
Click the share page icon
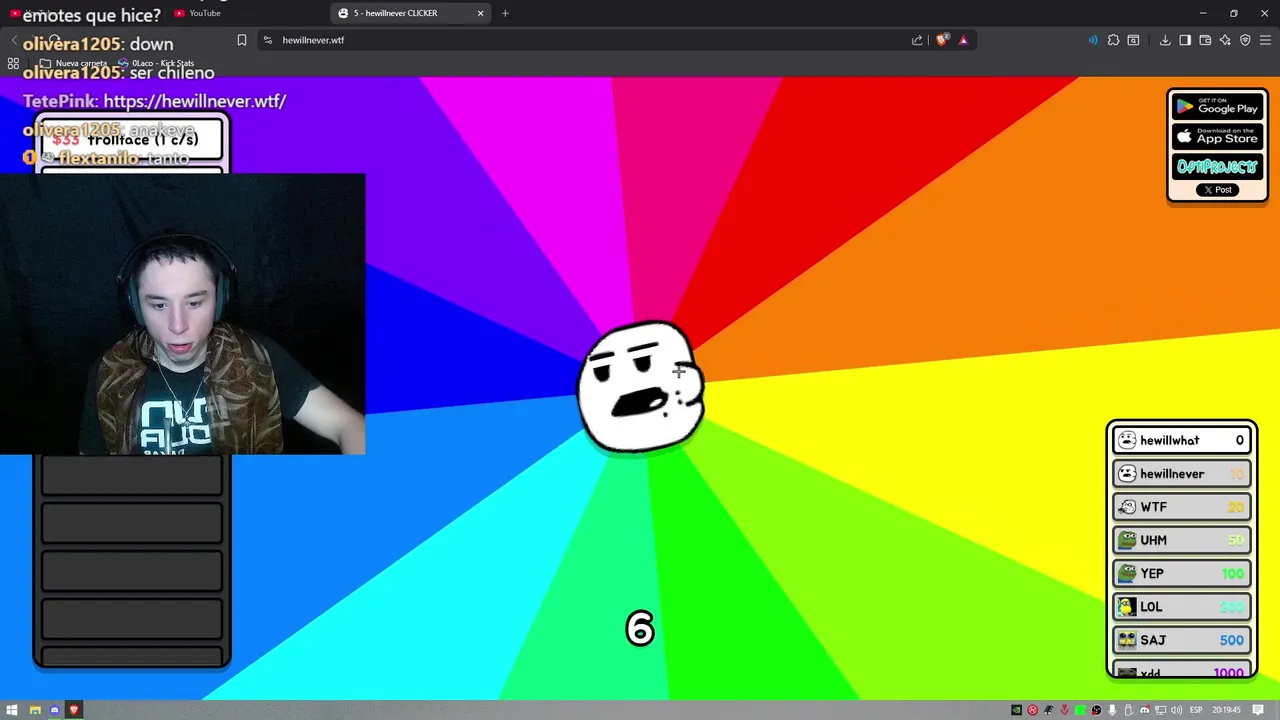point(917,40)
